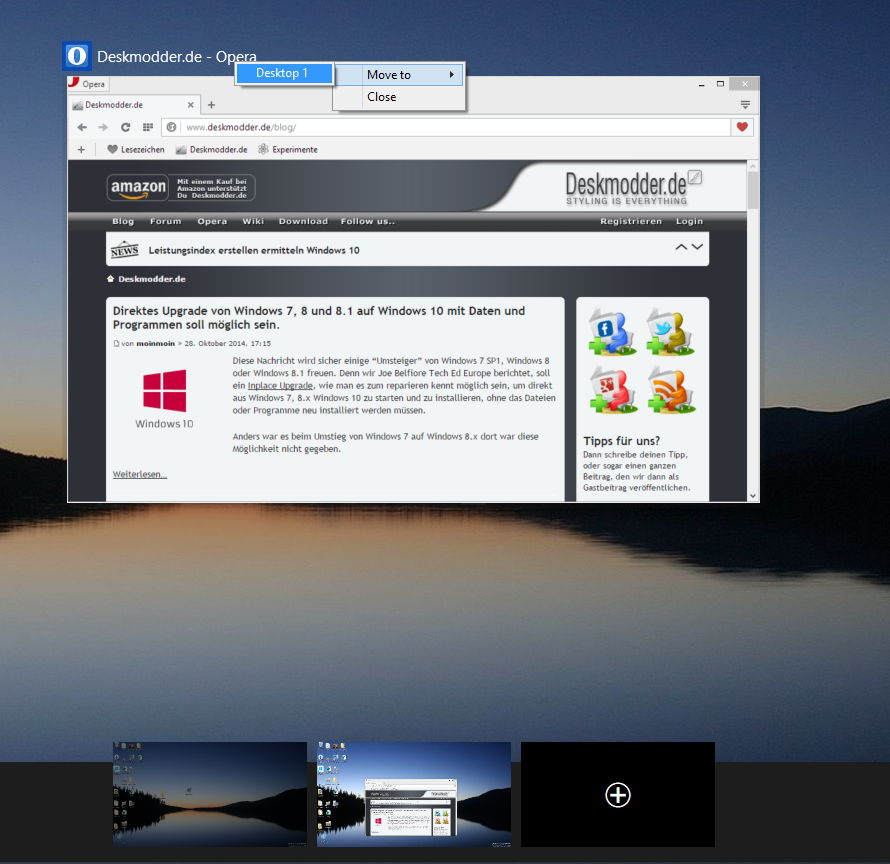Reload the page
The height and width of the screenshot is (864, 890).
[125, 127]
